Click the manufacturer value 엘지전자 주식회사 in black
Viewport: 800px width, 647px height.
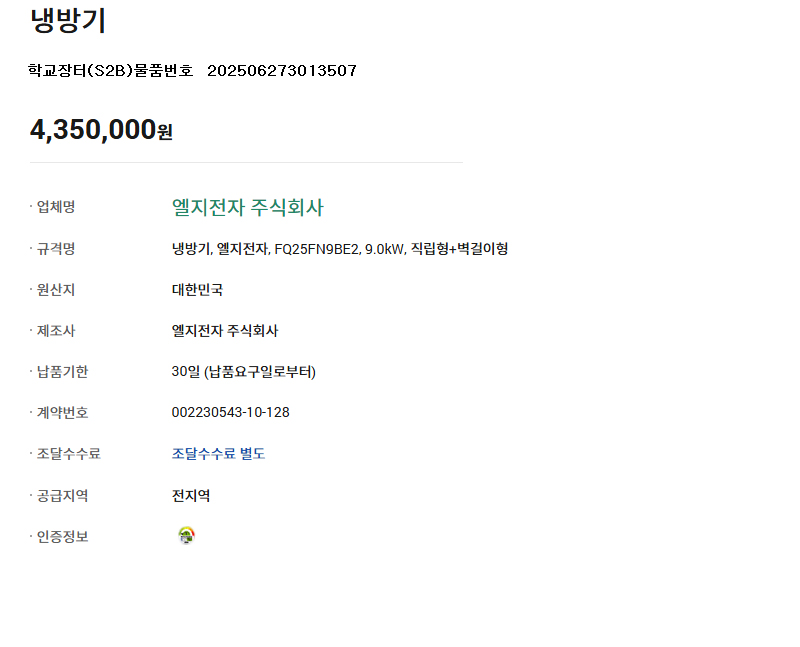224,331
